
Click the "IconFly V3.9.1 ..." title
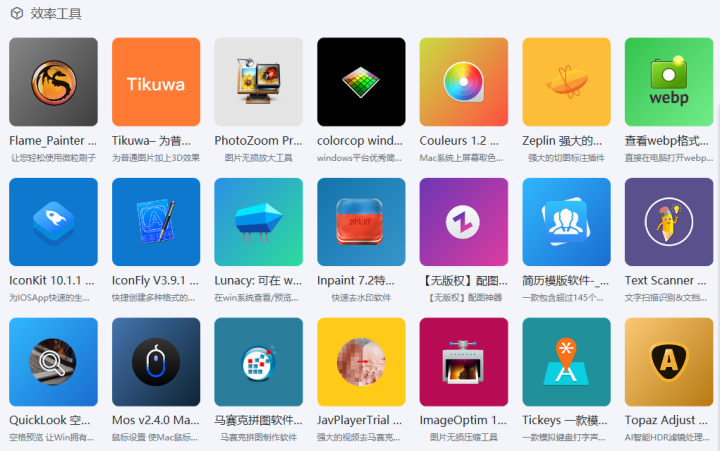[155, 281]
